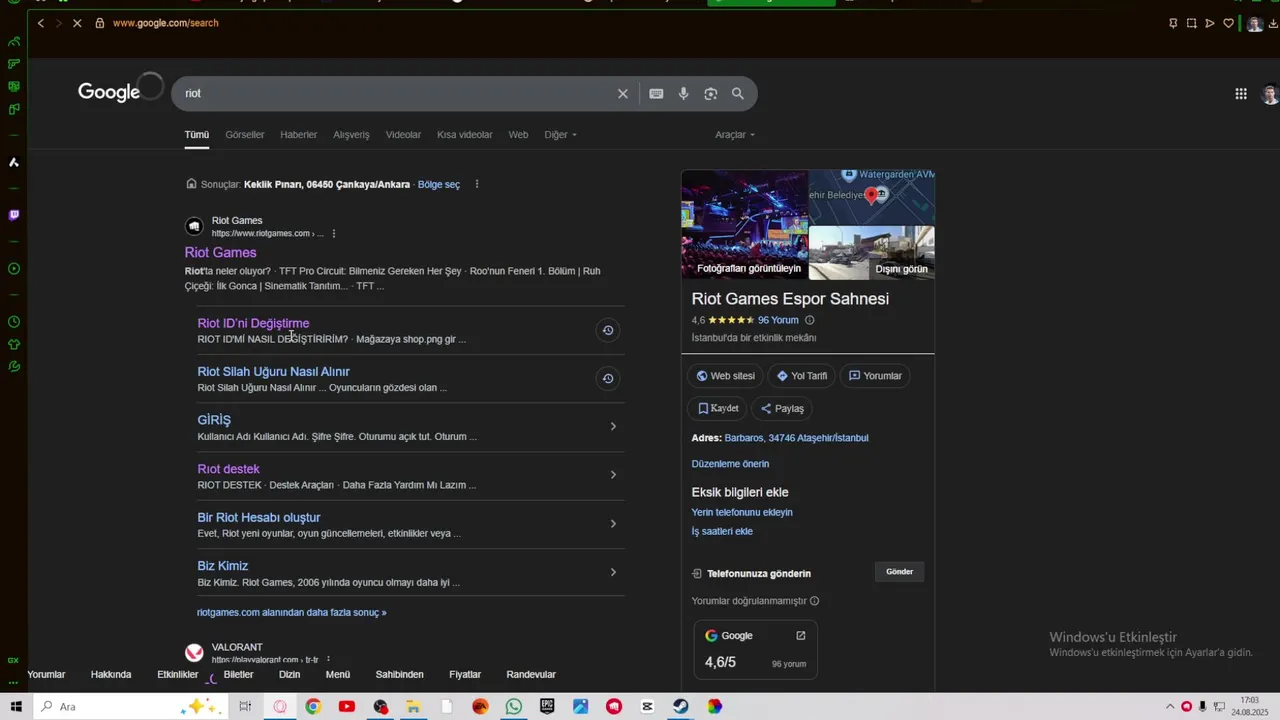Expand the Araçlar tools dropdown

click(x=735, y=134)
